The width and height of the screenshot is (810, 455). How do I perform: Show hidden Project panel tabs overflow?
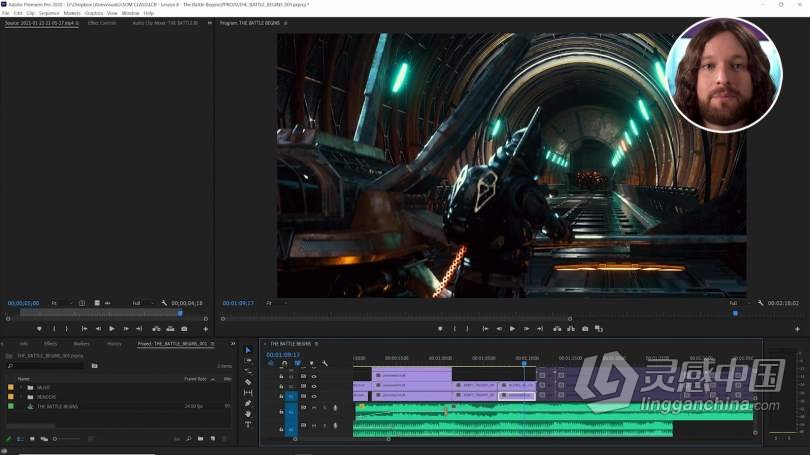click(232, 343)
